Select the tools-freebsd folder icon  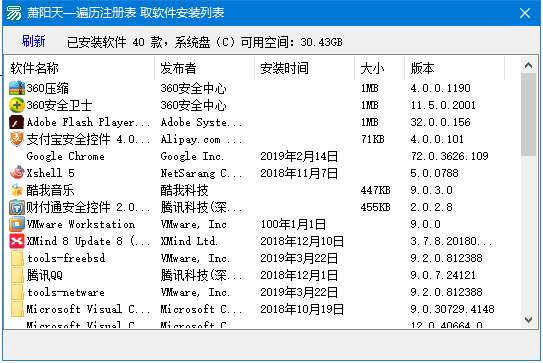click(x=17, y=258)
